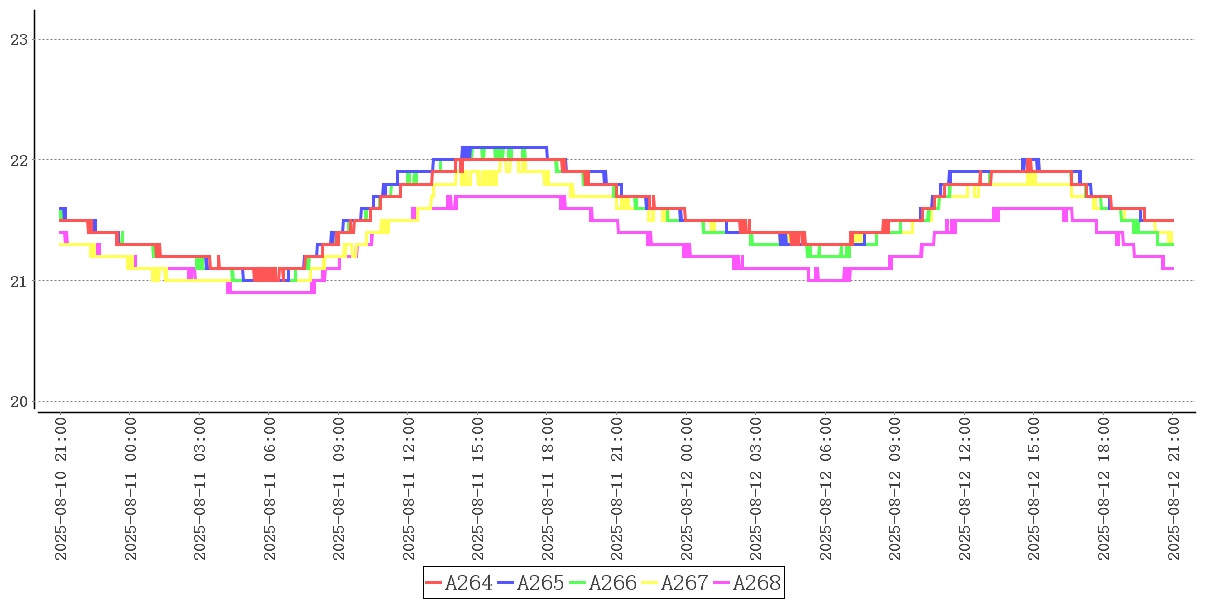1207x600 pixels.
Task: Click the y-axis value 20 label
Action: click(18, 402)
